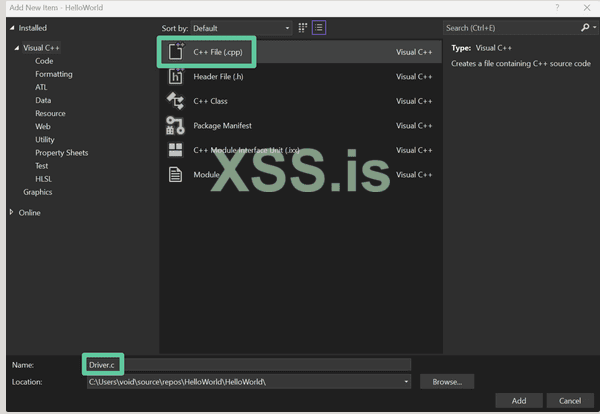
Task: Pick the Package Manifest icon
Action: [175, 126]
